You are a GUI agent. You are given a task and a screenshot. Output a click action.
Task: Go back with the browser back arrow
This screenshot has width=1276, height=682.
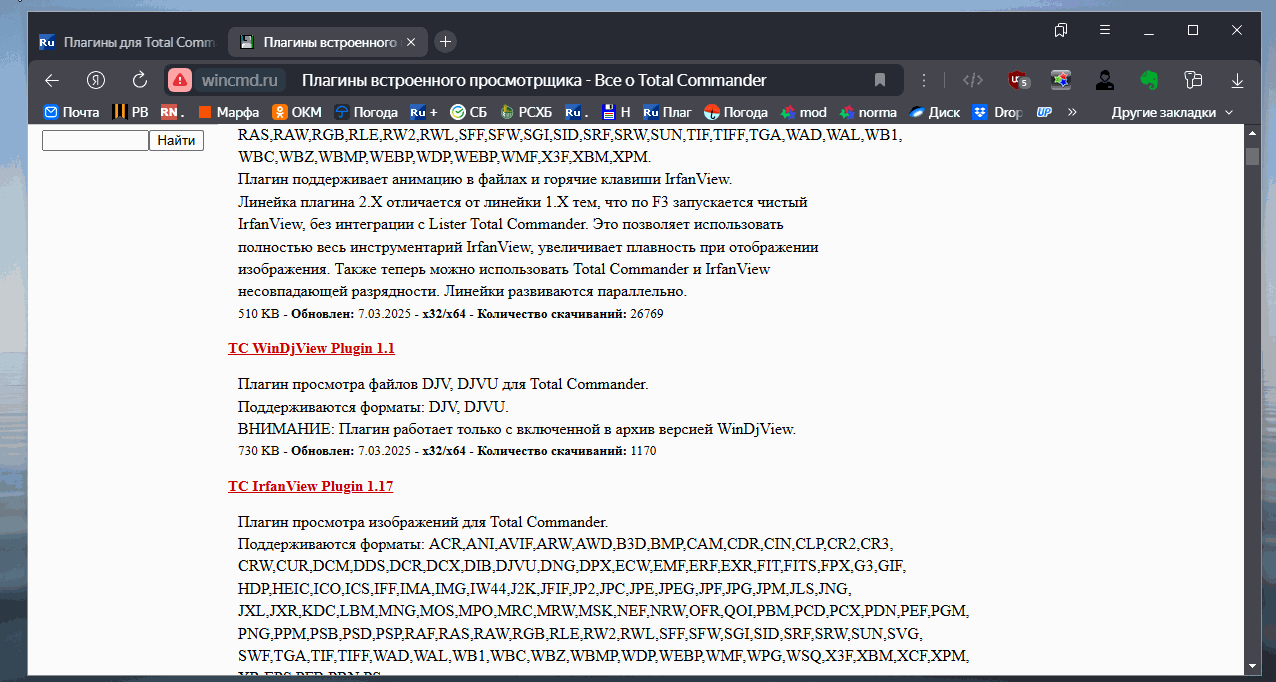pyautogui.click(x=52, y=80)
